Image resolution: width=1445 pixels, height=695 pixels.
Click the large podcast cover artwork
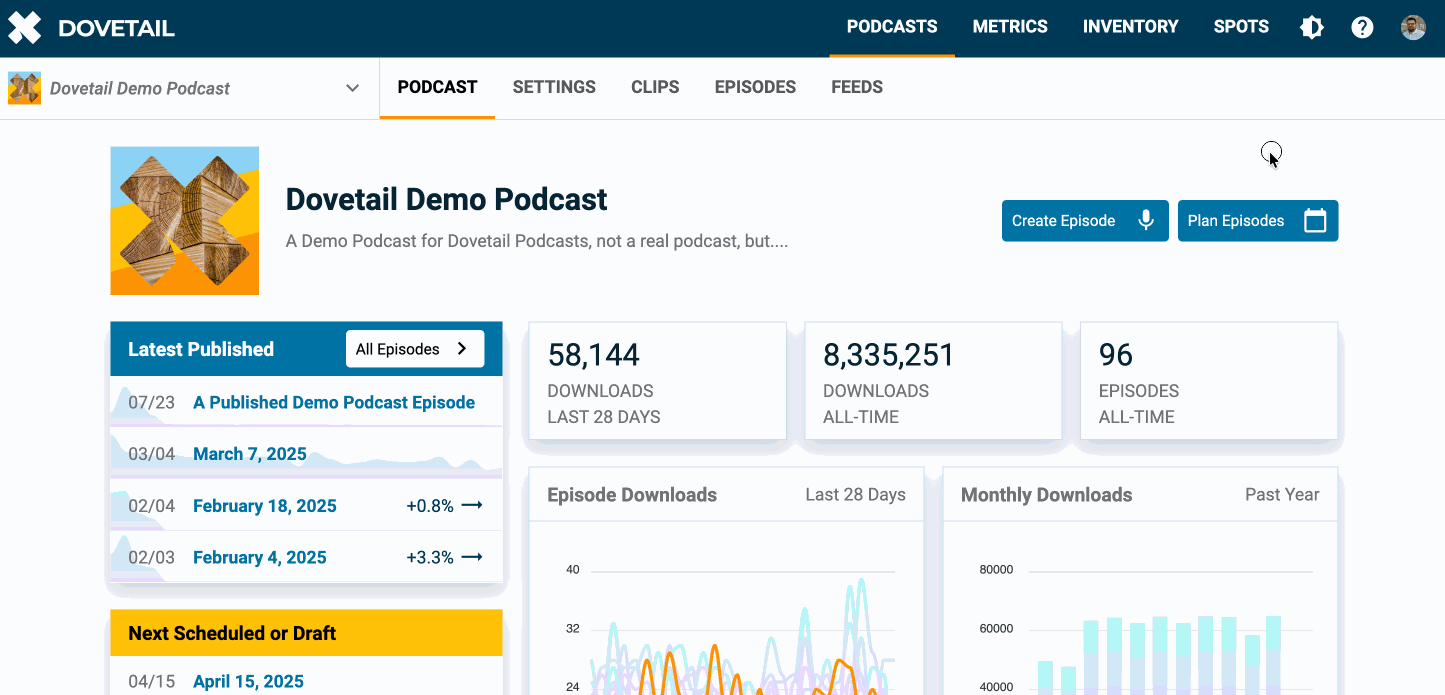[185, 221]
